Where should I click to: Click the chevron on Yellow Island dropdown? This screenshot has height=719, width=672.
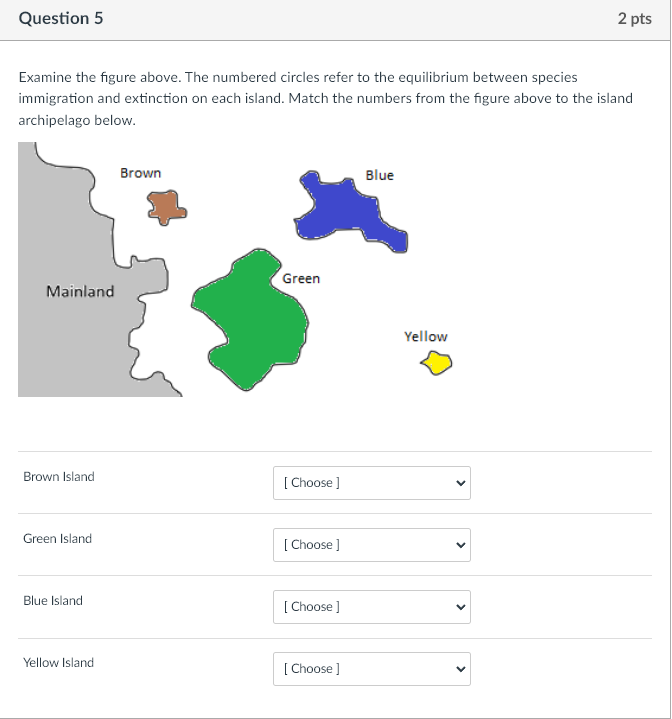[461, 669]
